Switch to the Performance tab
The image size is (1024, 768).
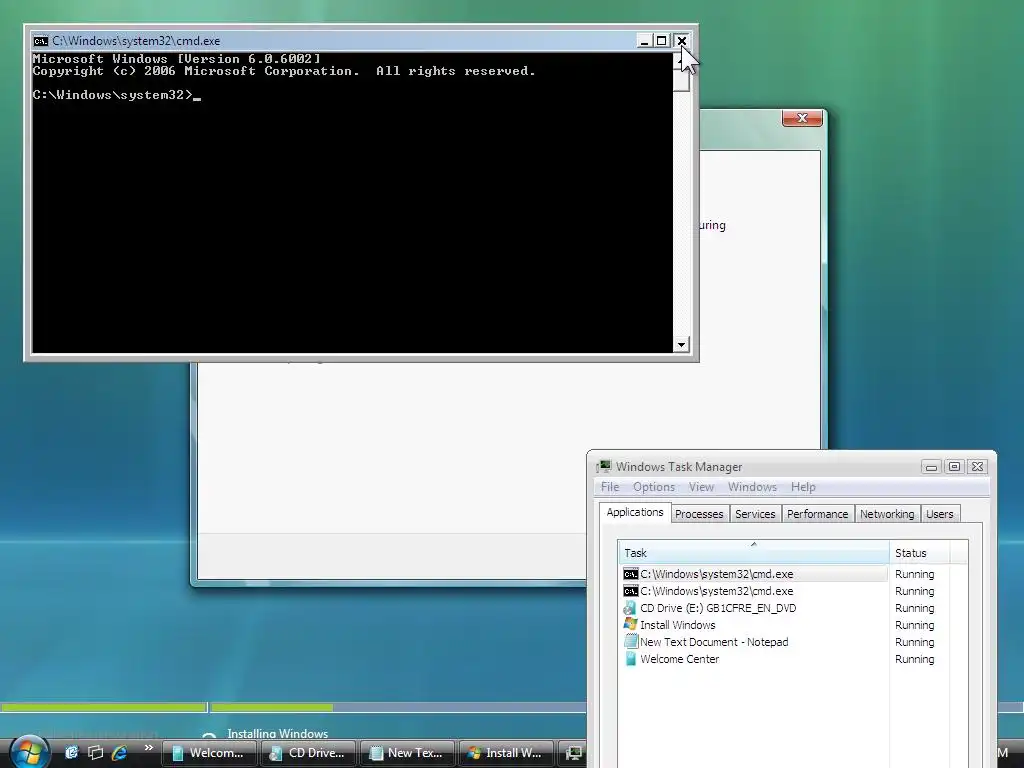click(818, 514)
